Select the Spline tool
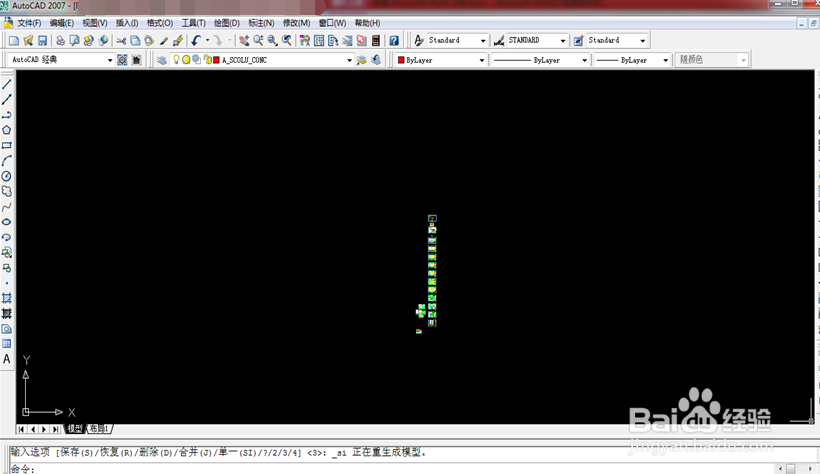820x474 pixels. pyautogui.click(x=7, y=207)
